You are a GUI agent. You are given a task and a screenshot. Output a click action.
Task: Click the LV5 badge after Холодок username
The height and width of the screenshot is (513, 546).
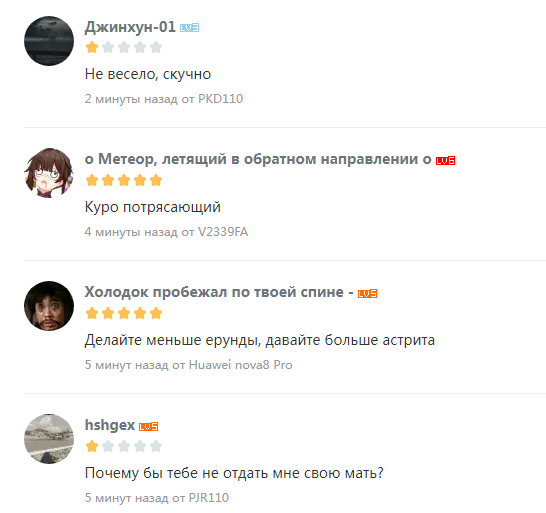(x=367, y=294)
